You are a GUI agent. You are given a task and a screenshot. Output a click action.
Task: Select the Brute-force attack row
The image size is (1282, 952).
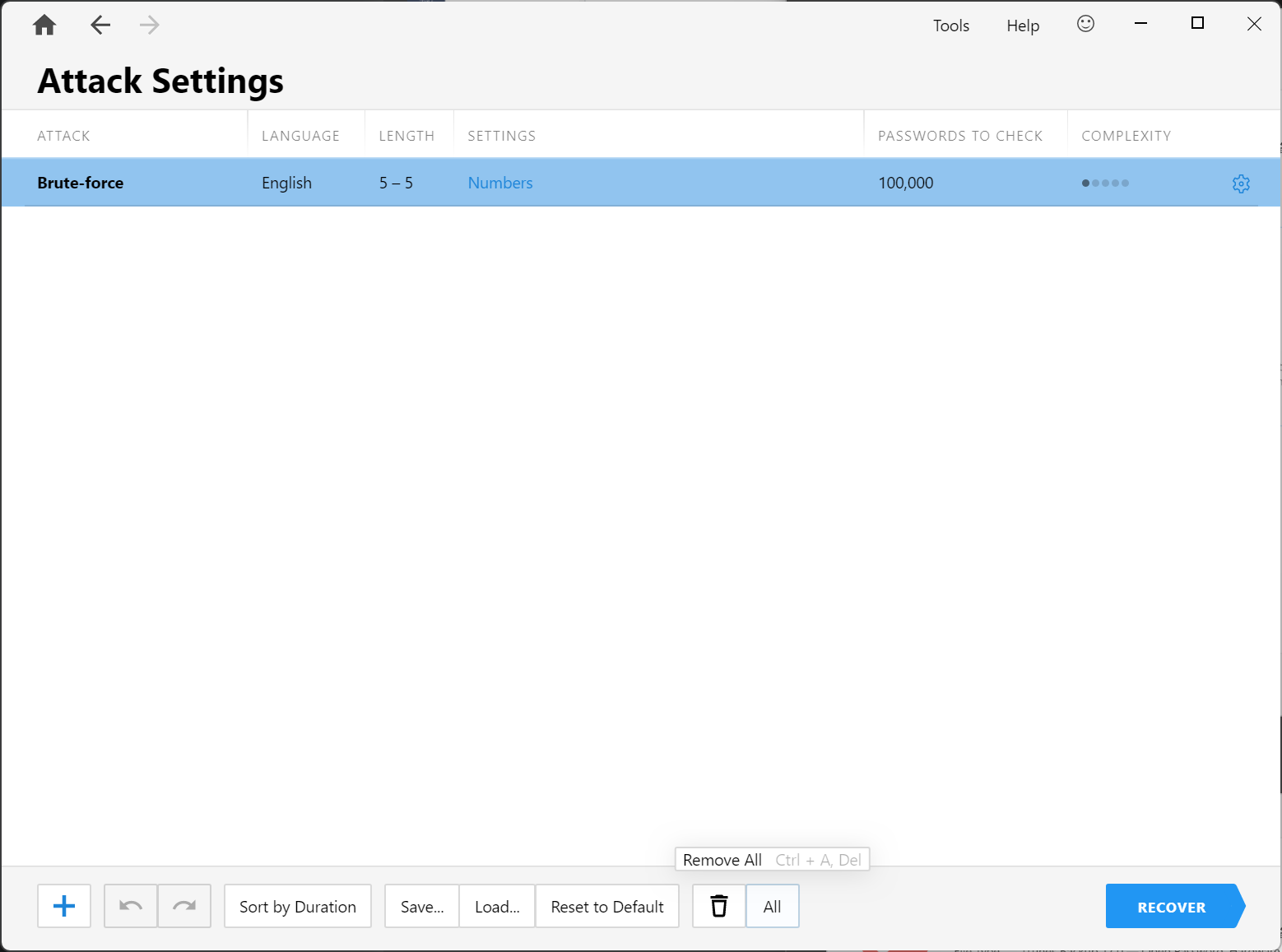81,183
